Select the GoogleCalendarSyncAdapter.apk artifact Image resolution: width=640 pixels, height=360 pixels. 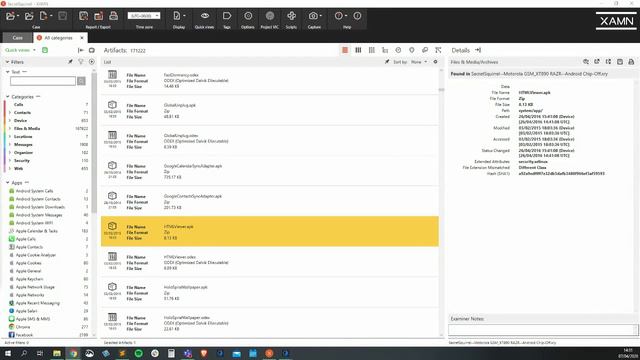click(270, 171)
